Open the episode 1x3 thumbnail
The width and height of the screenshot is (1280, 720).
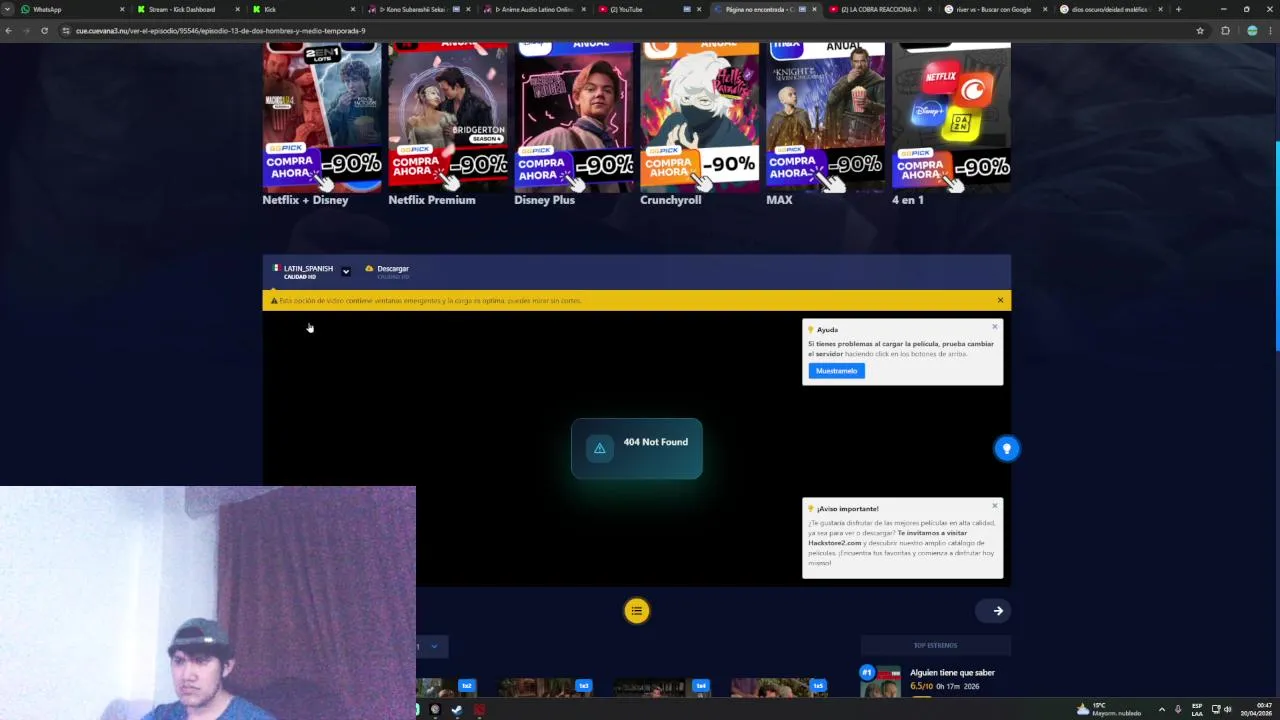pyautogui.click(x=546, y=687)
